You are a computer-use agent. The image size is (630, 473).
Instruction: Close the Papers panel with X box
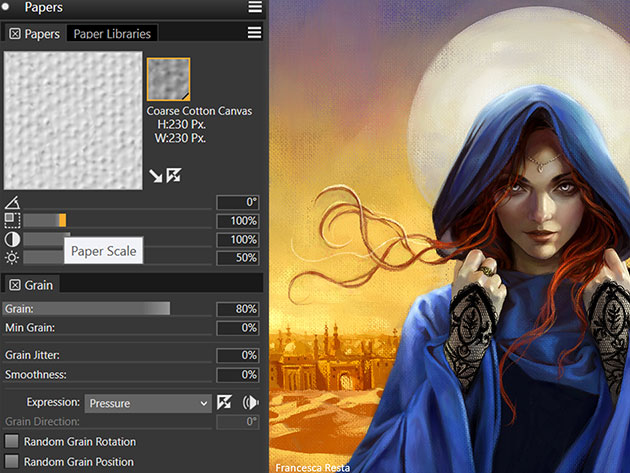[x=15, y=34]
